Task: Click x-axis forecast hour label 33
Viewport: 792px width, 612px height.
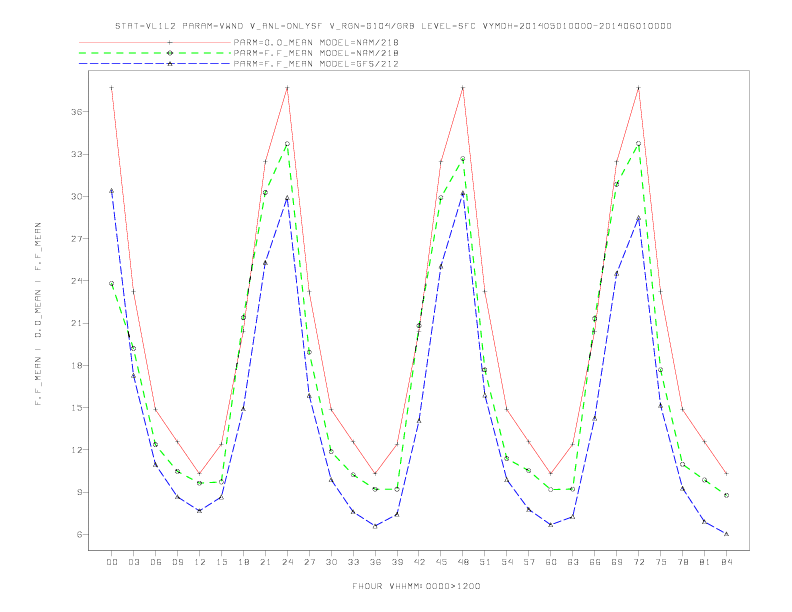Action: 353,562
